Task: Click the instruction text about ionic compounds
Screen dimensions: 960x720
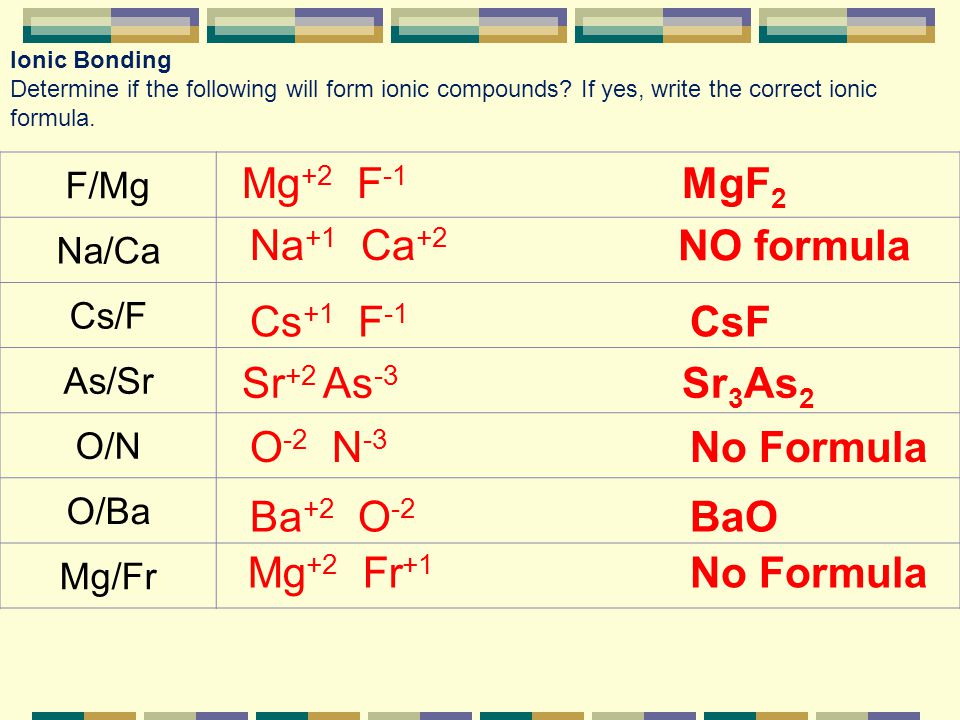Action: coord(443,103)
